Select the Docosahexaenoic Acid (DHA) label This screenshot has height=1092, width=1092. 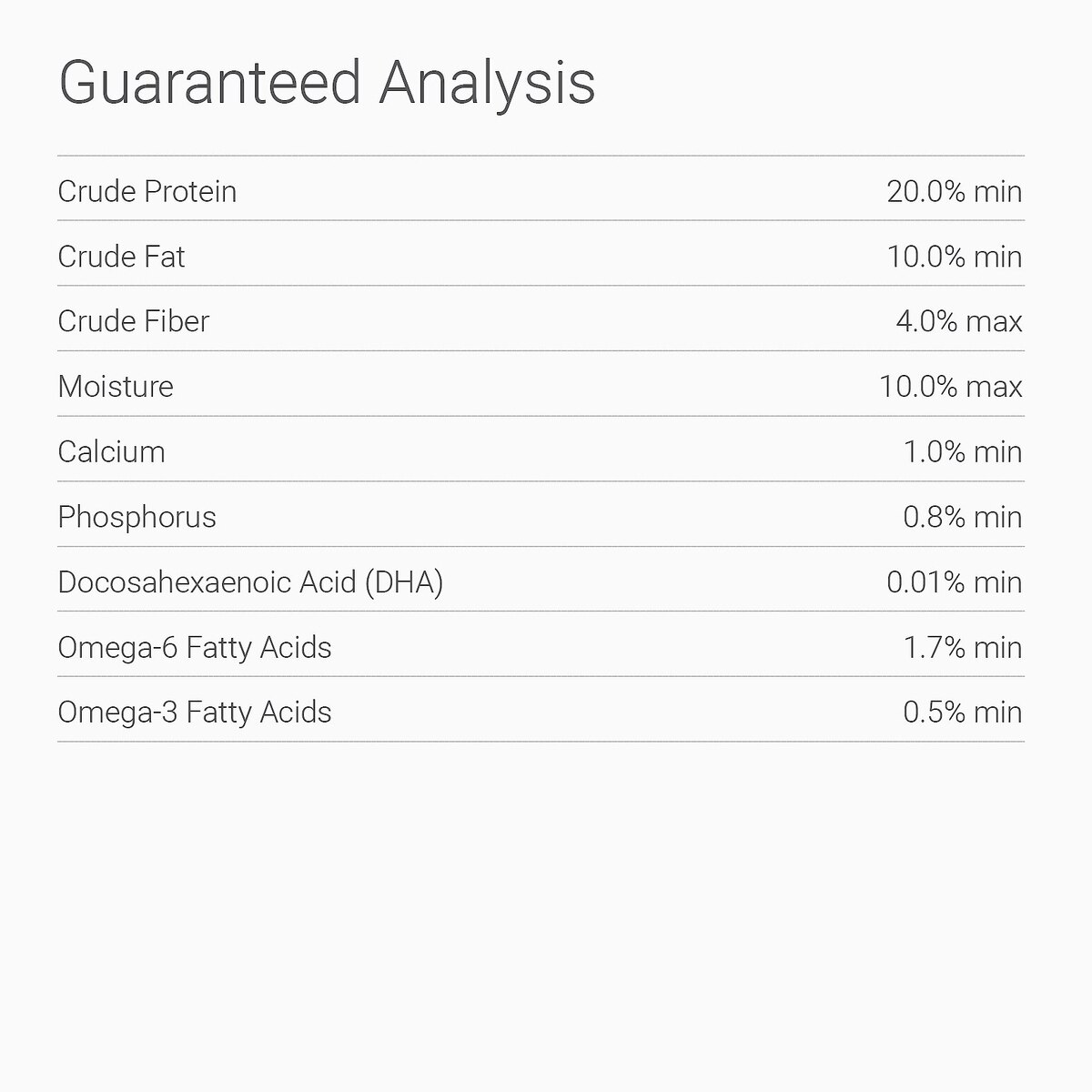250,582
